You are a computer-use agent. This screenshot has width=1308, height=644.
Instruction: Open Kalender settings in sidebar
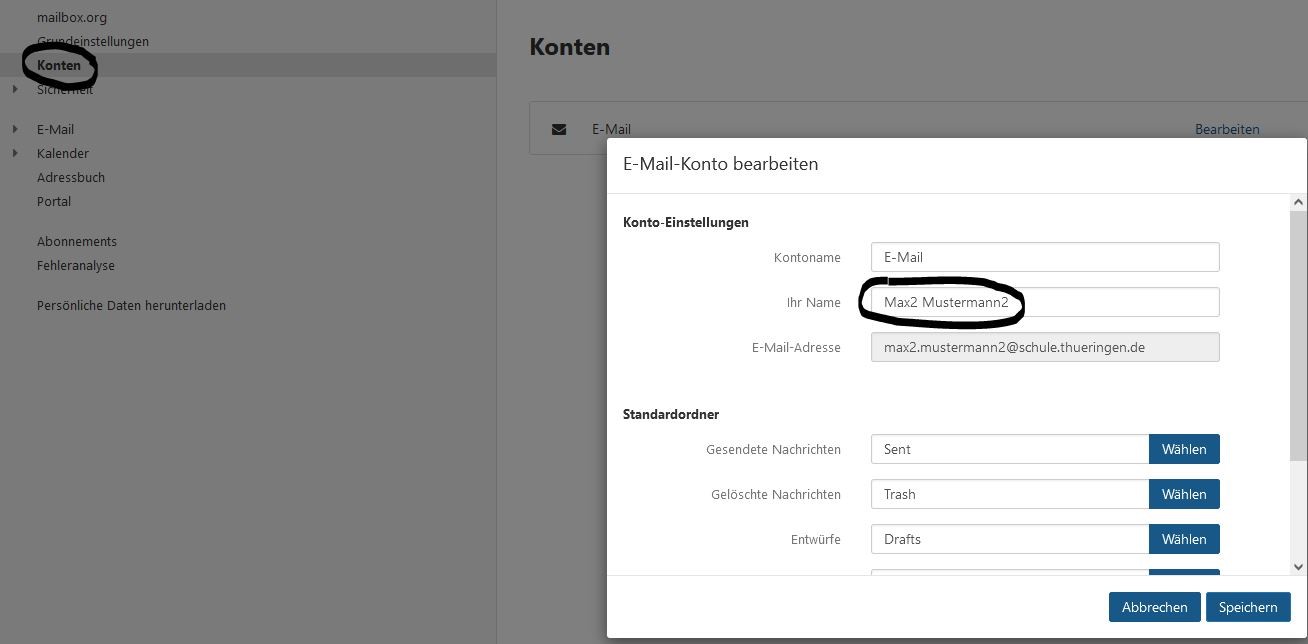63,153
